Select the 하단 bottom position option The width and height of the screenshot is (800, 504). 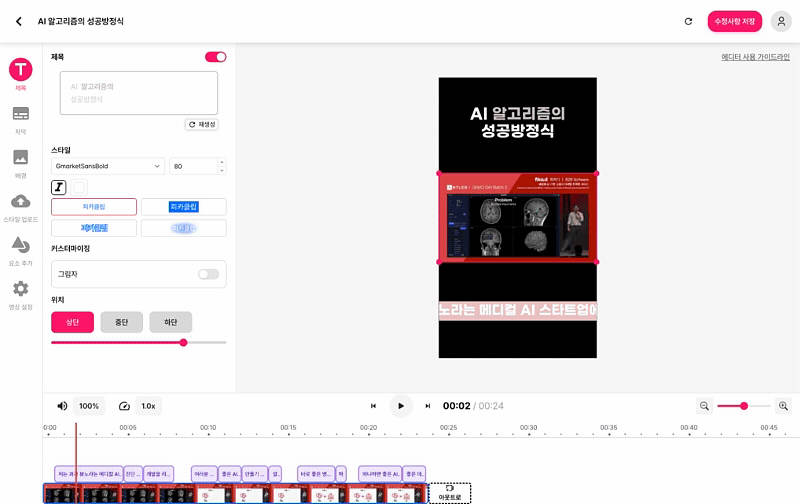click(170, 322)
